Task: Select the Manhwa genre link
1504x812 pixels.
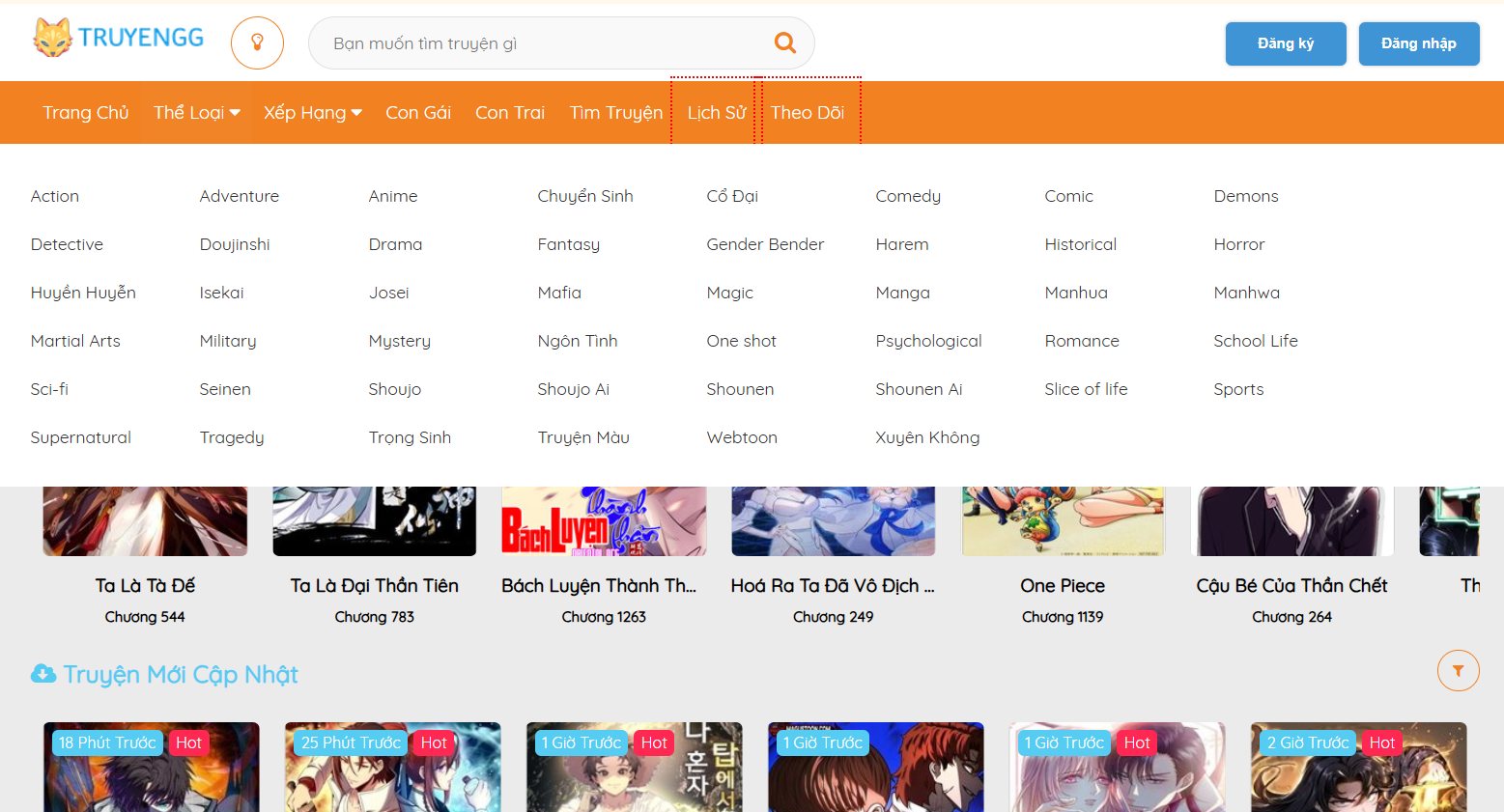Action: tap(1246, 293)
